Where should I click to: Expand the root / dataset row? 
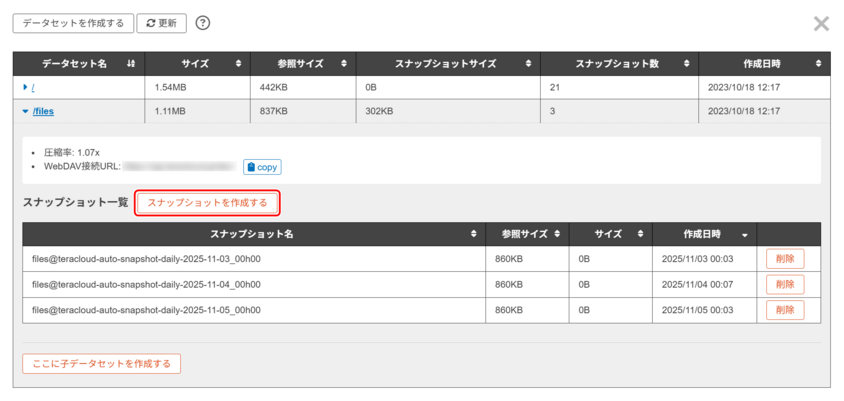pyautogui.click(x=26, y=88)
